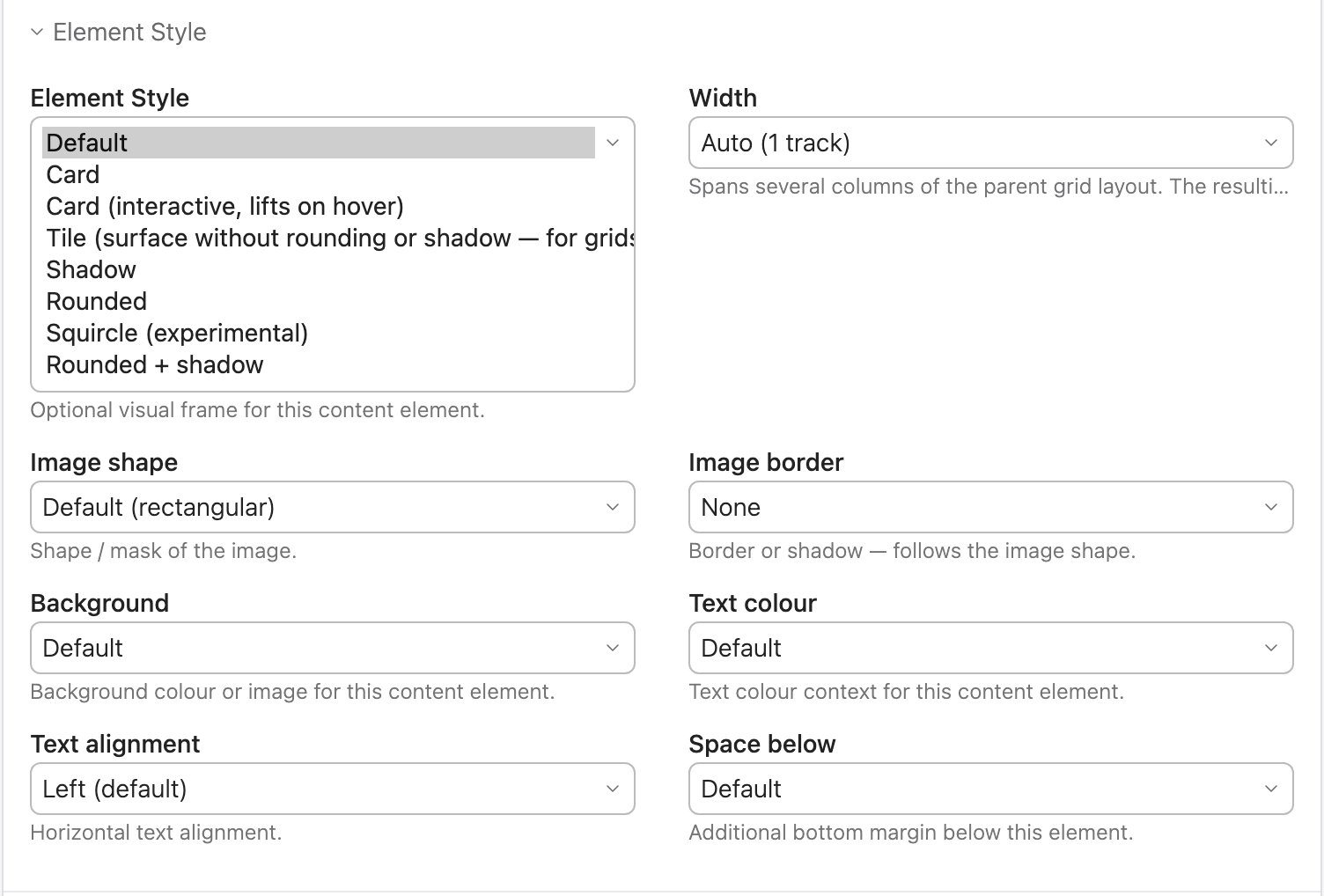Image resolution: width=1324 pixels, height=896 pixels.
Task: Open the Image border dropdown
Action: pyautogui.click(x=990, y=507)
